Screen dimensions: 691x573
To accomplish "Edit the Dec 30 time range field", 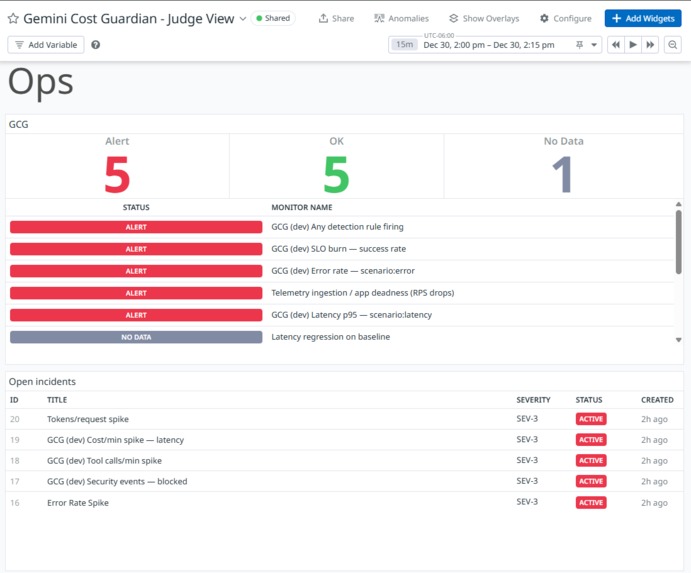I will click(489, 45).
